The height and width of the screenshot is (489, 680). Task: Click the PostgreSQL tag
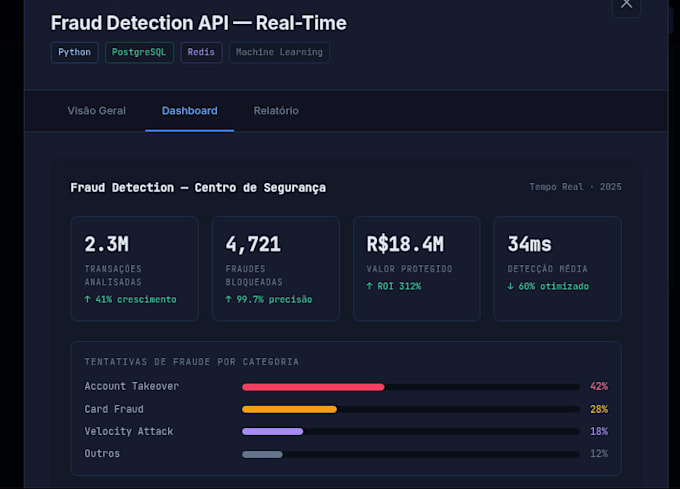(139, 52)
